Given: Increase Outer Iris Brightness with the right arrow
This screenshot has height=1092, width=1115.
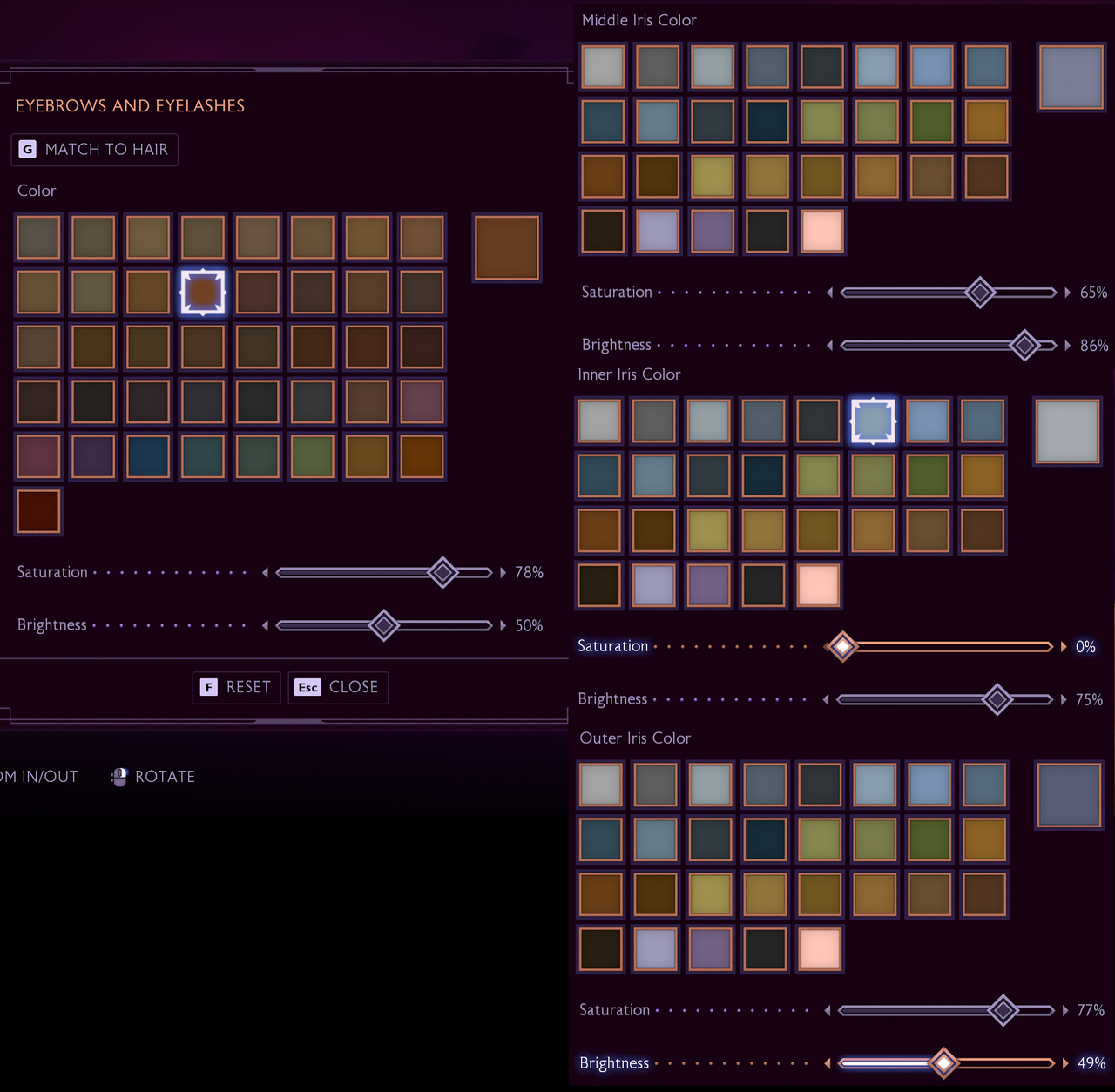Looking at the screenshot, I should pos(1065,1063).
